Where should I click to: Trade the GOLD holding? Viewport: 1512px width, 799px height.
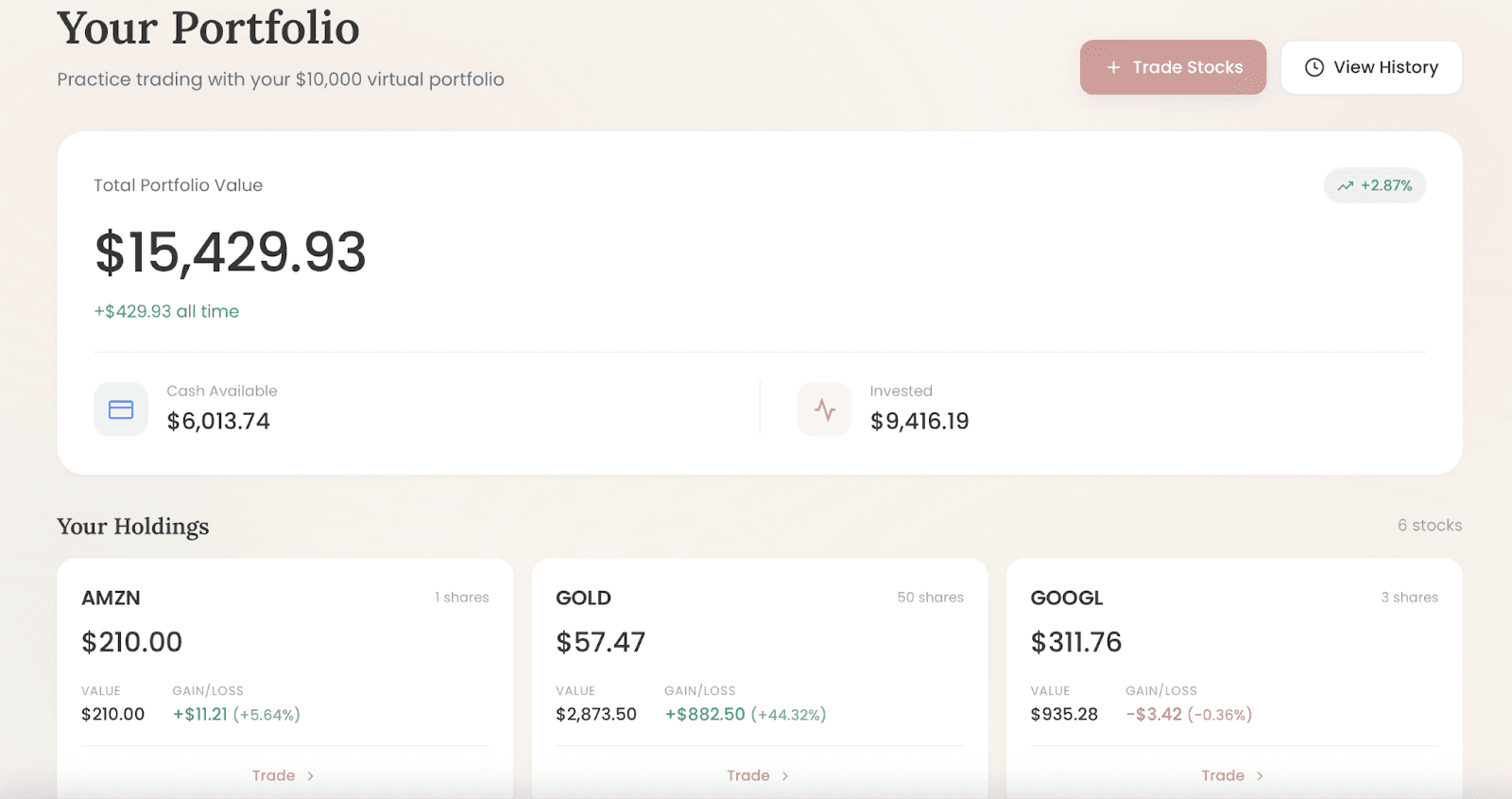(748, 775)
